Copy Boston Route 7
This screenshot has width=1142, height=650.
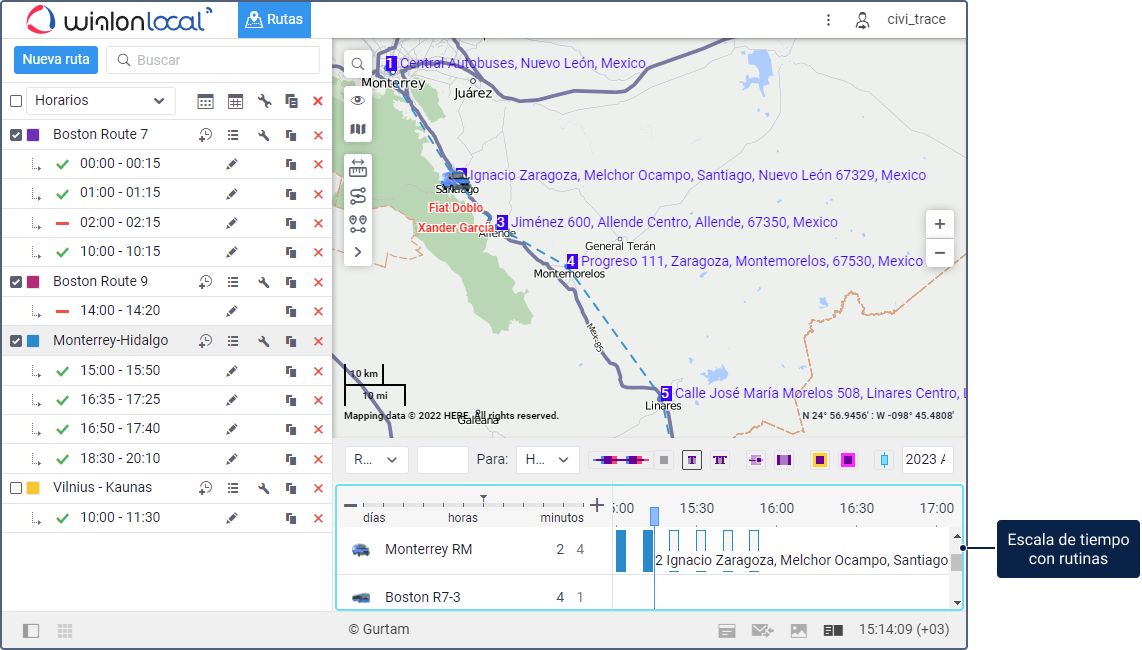(x=291, y=135)
